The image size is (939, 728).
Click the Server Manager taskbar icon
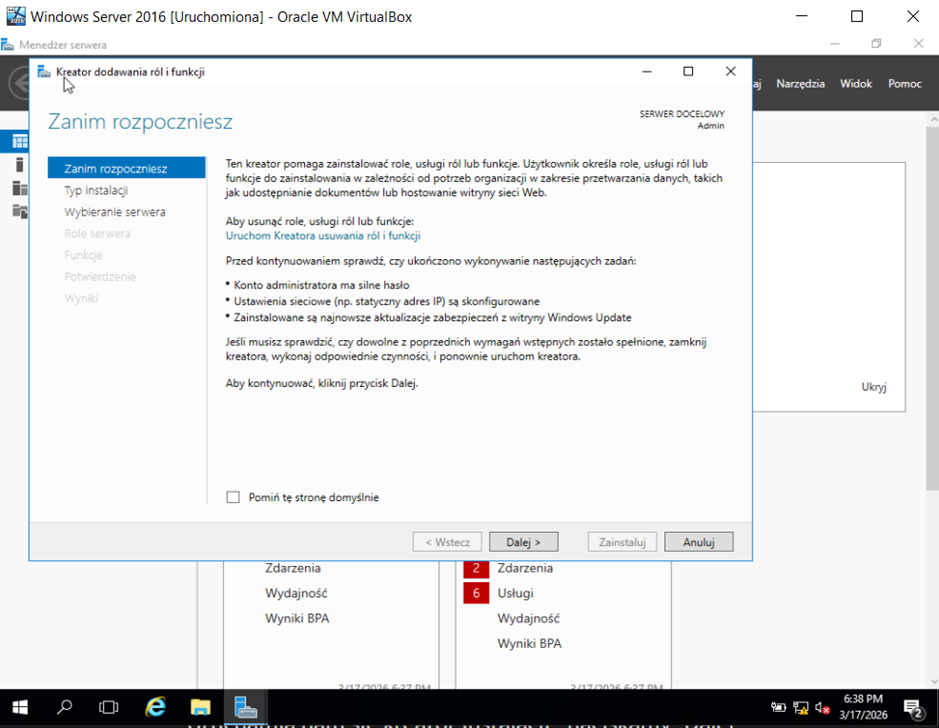[x=246, y=707]
